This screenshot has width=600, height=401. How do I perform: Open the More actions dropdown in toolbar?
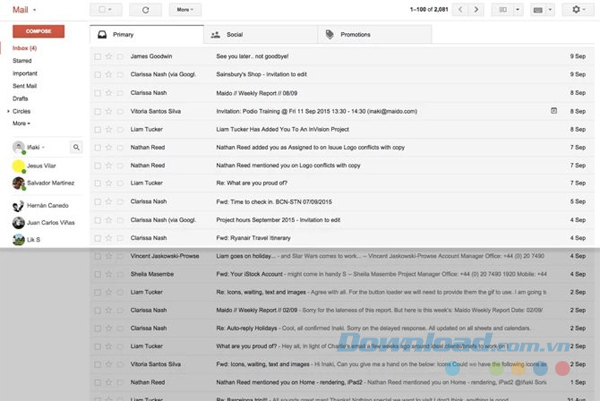click(183, 10)
